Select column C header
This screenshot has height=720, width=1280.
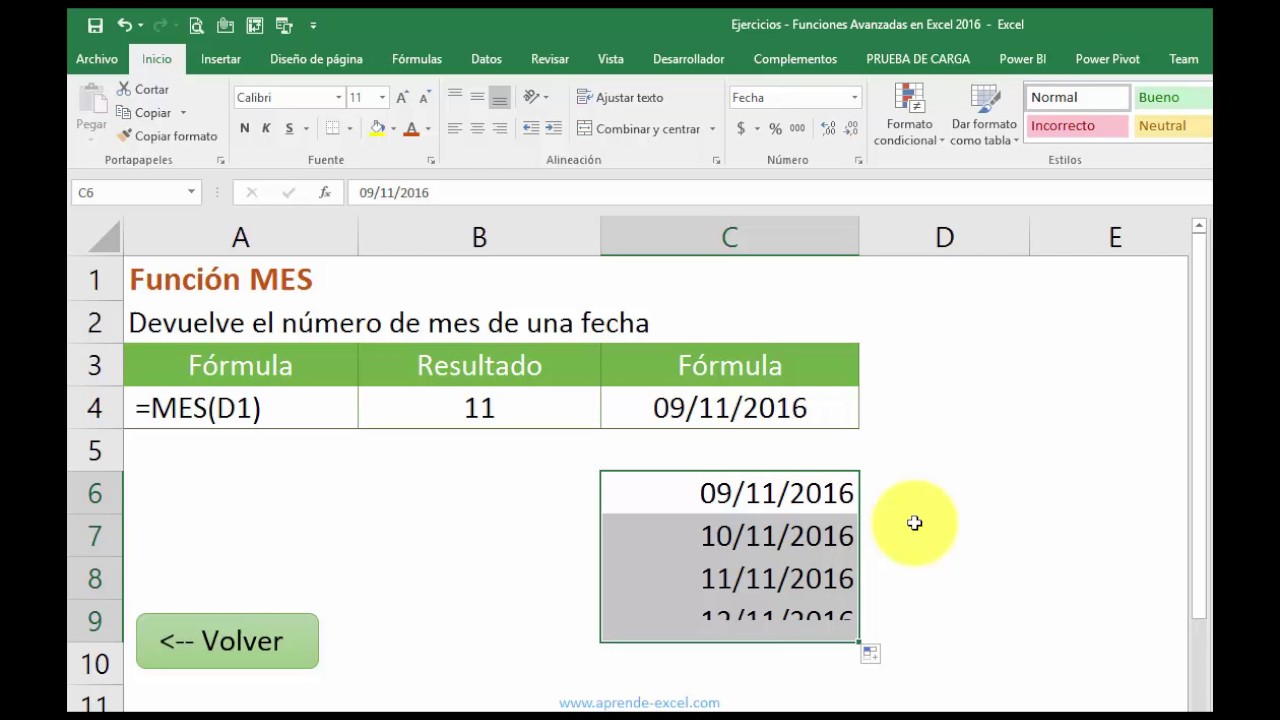coord(729,237)
